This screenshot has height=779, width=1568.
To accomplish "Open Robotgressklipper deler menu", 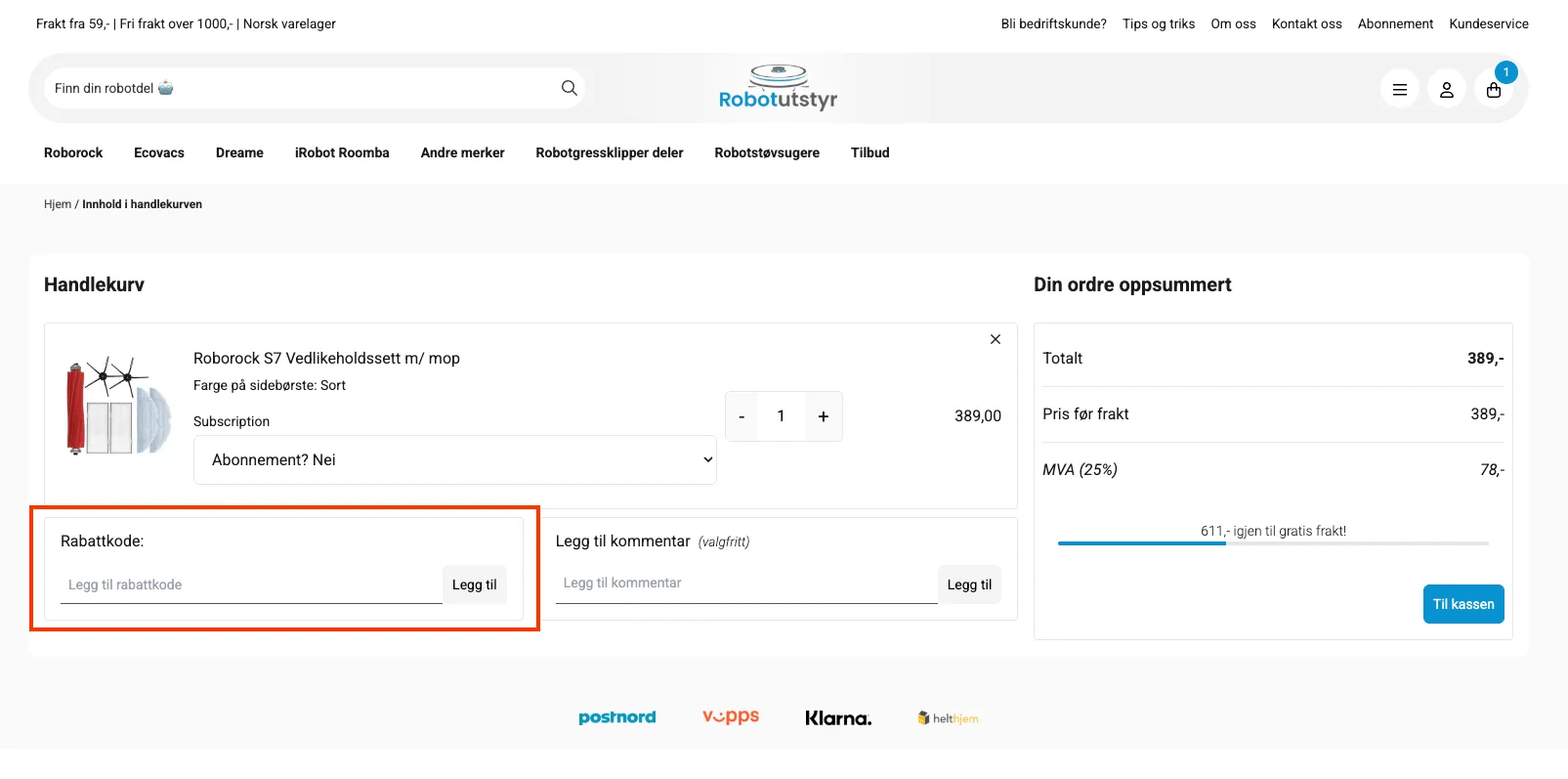I will (x=610, y=152).
